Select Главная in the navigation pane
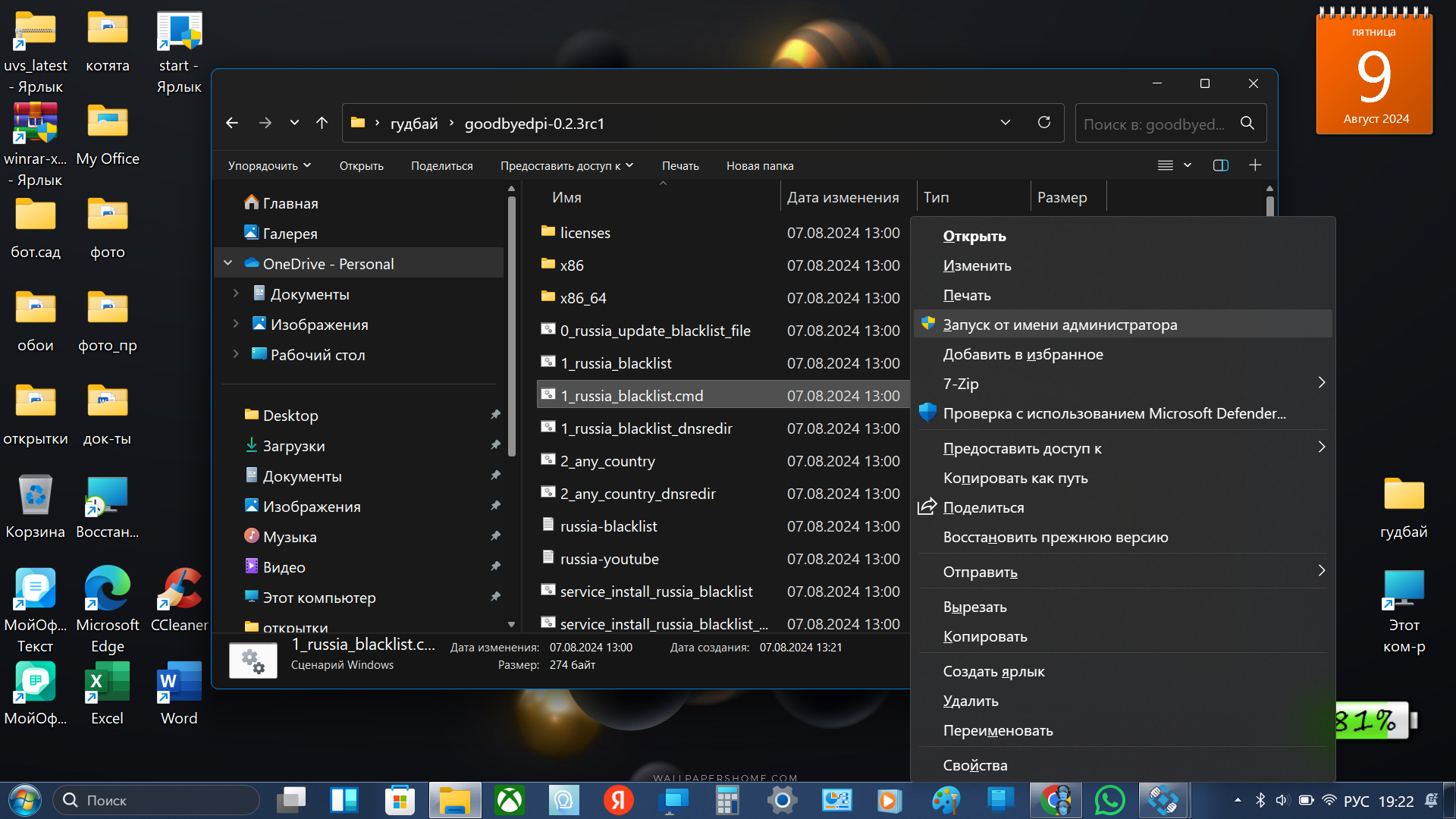 click(281, 203)
